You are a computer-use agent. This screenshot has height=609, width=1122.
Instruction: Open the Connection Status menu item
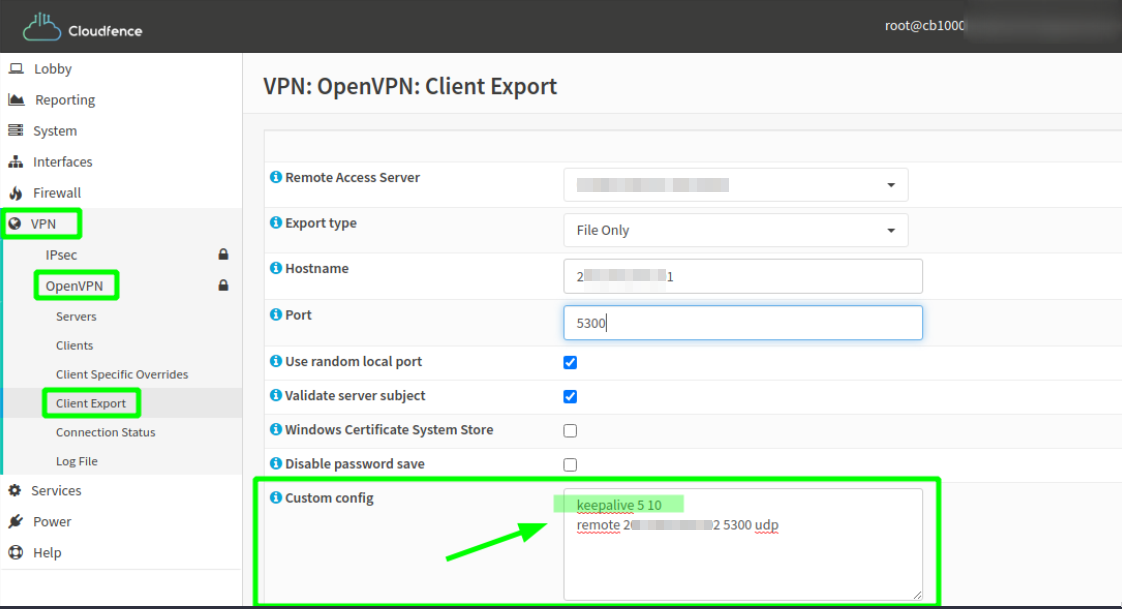[105, 432]
